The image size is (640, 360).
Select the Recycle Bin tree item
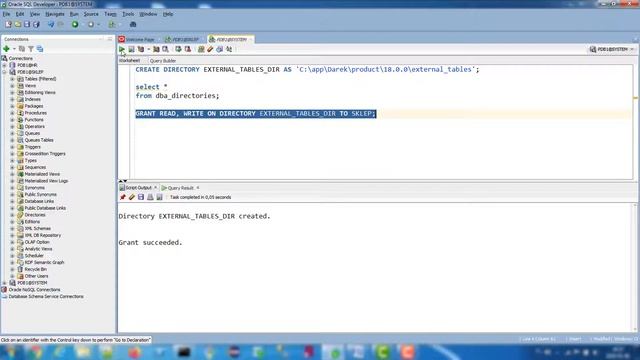(x=36, y=269)
